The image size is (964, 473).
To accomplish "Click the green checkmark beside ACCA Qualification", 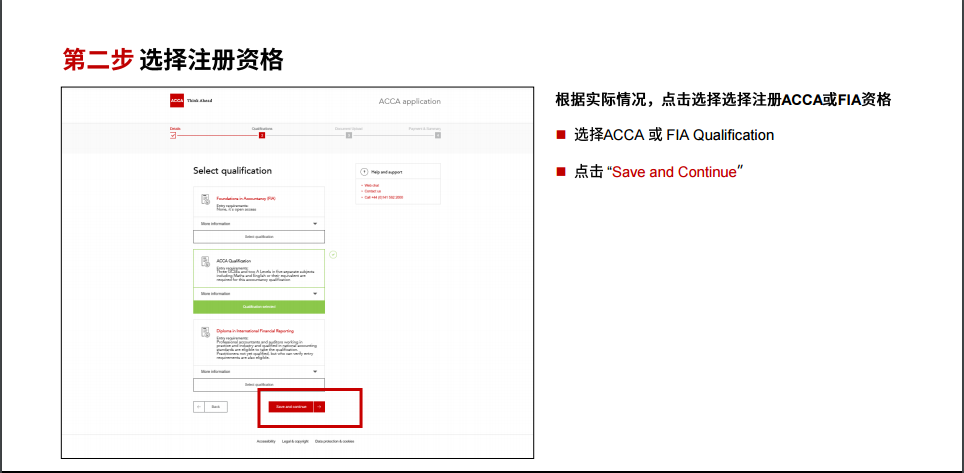I will (x=333, y=254).
